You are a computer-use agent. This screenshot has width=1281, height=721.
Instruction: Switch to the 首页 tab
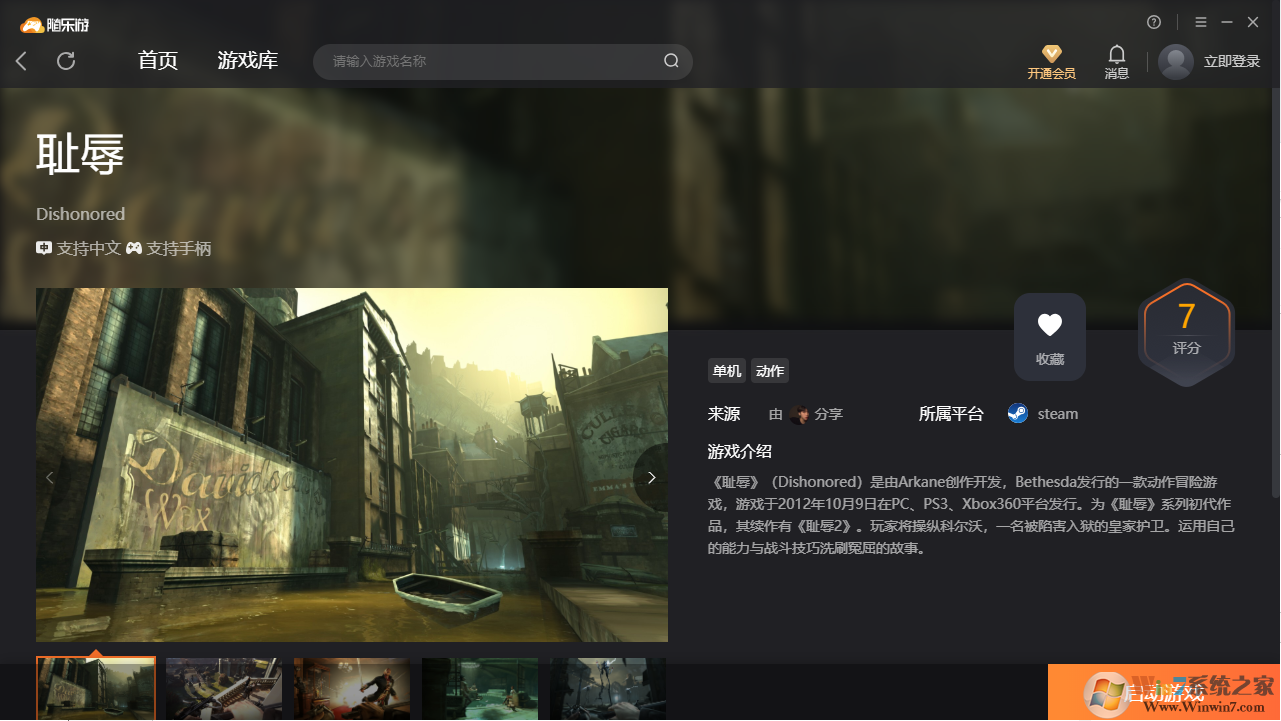[157, 60]
